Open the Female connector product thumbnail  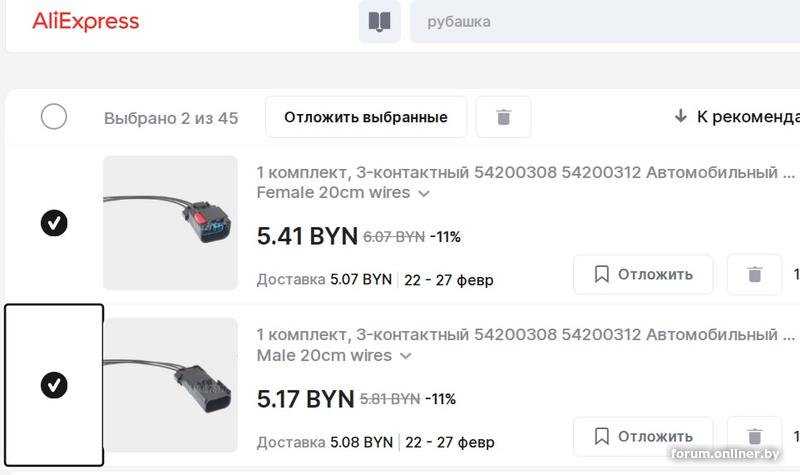(x=170, y=222)
